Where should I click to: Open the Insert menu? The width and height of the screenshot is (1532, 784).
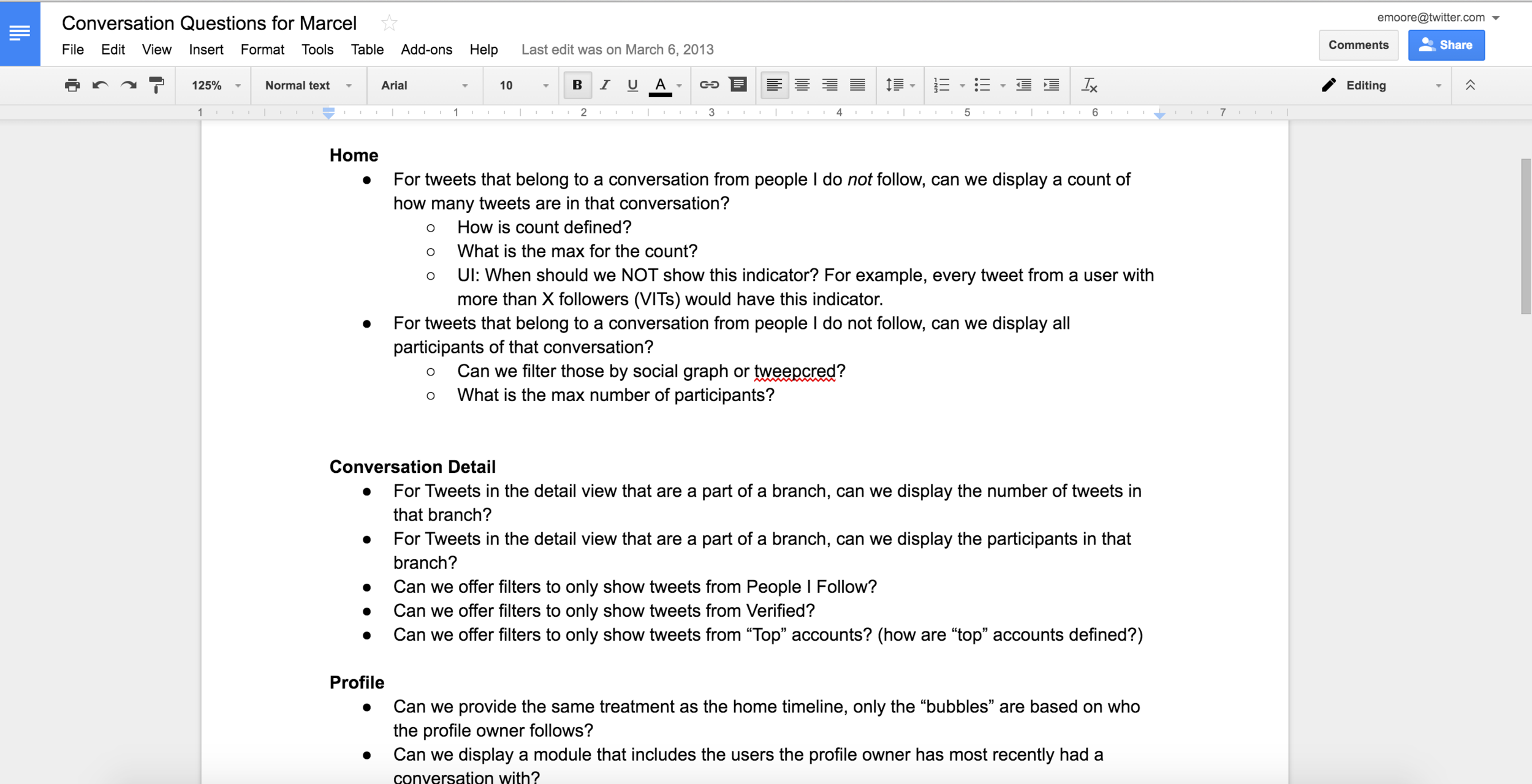(206, 50)
